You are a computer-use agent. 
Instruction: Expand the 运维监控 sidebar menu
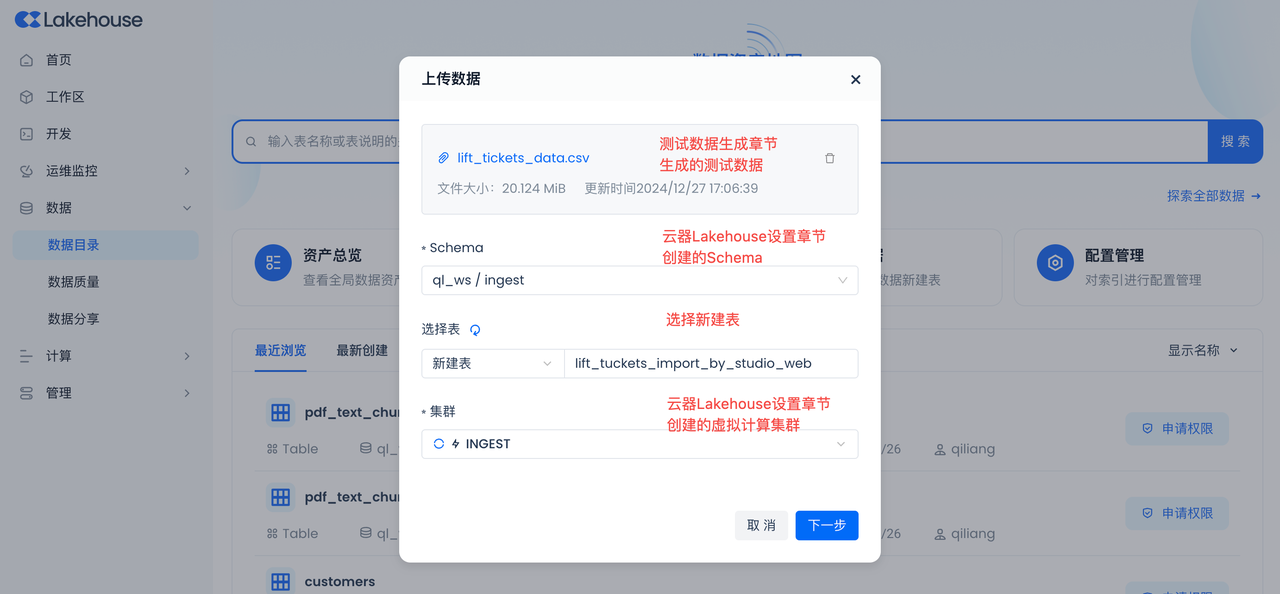pyautogui.click(x=105, y=171)
